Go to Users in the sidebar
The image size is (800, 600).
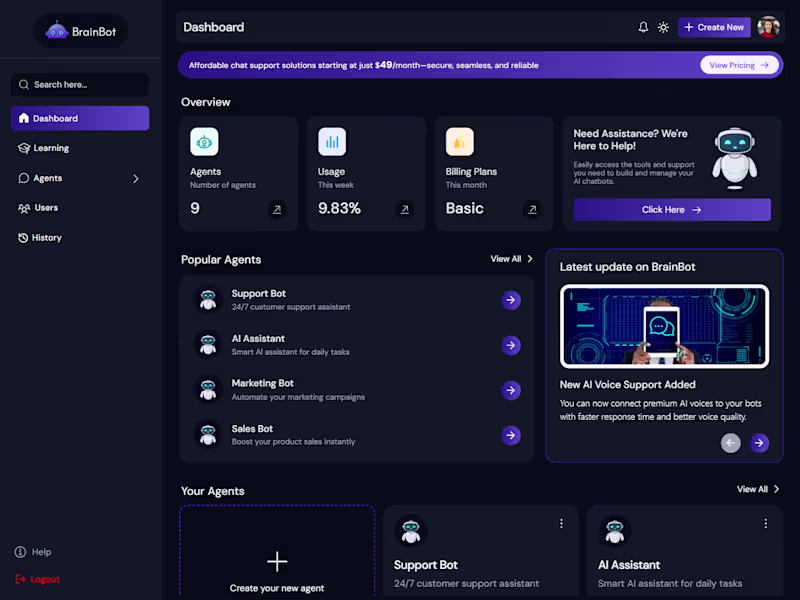tap(38, 208)
